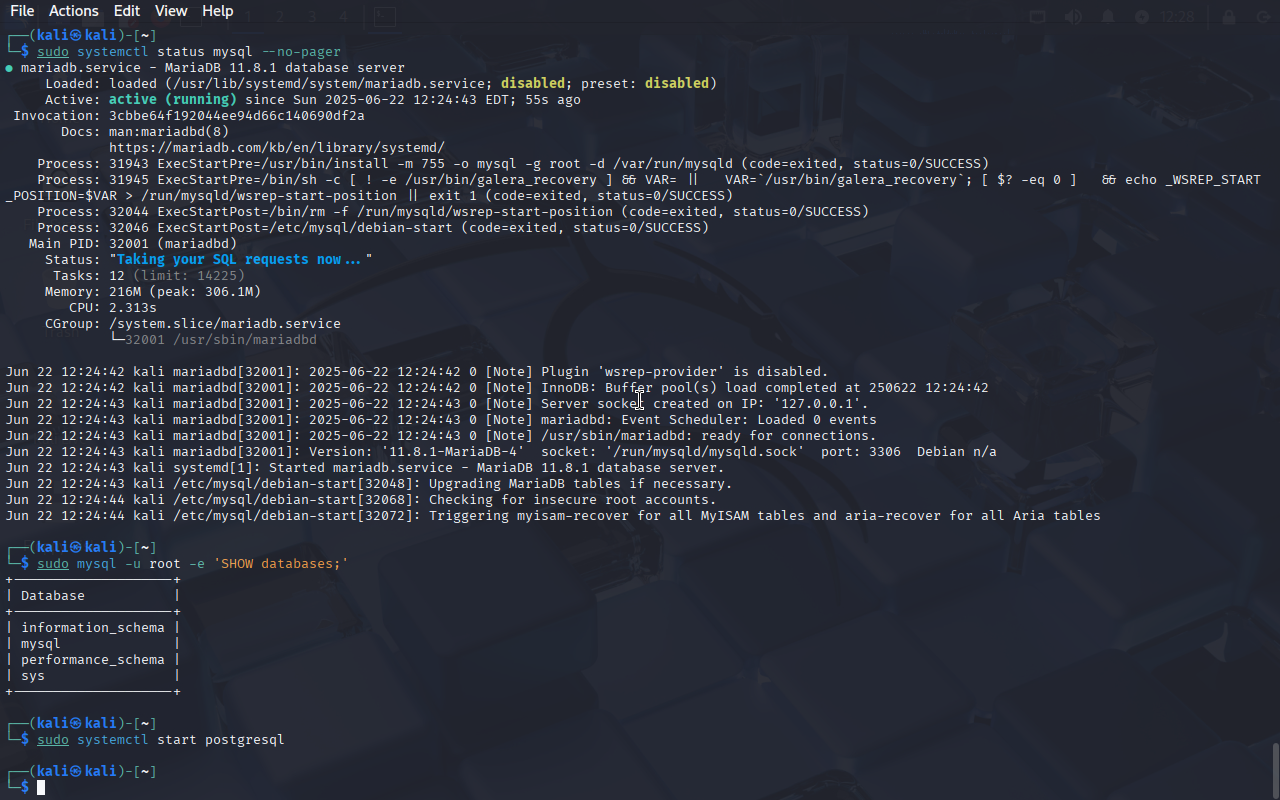1280x800 pixels.
Task: Click the CPU value '2.313s'
Action: tap(133, 308)
